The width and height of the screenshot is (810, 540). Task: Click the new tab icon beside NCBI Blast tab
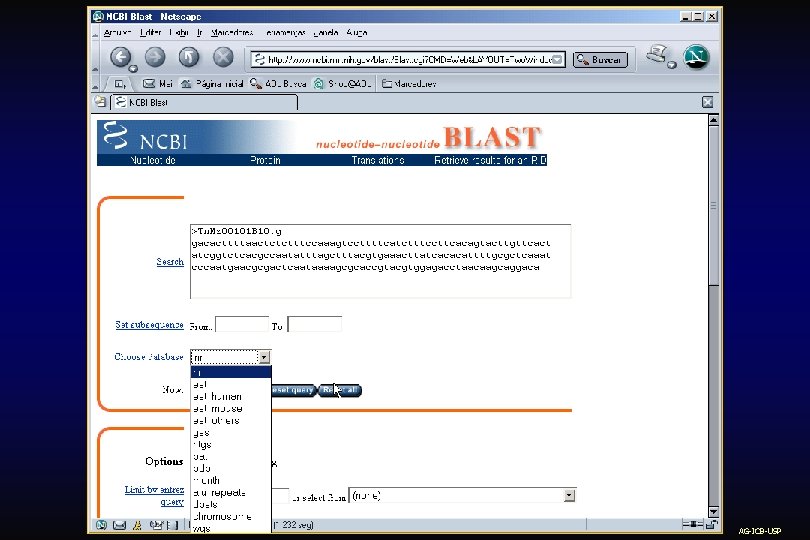pos(100,102)
